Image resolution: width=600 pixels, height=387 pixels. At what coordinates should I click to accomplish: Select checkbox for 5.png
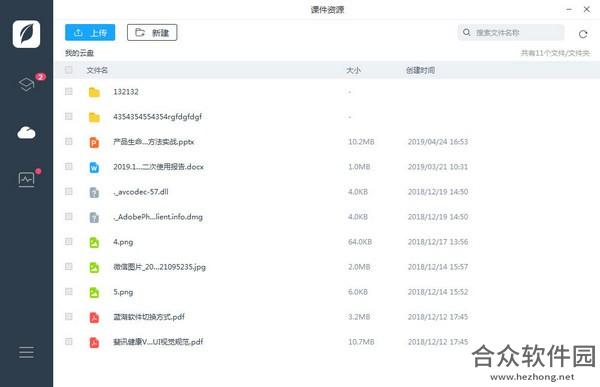[68, 292]
